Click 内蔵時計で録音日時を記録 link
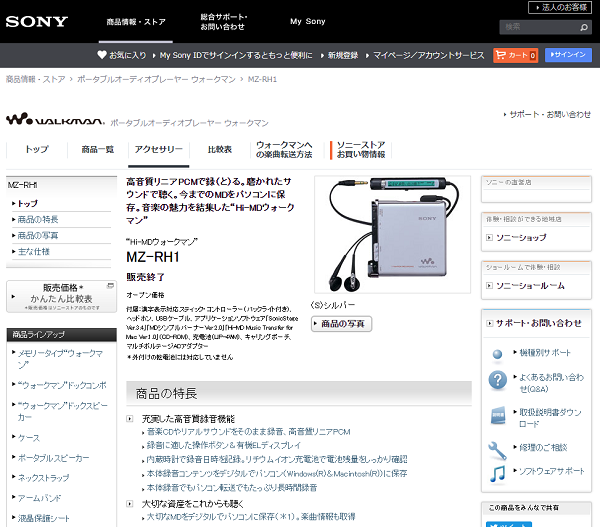 277,459
